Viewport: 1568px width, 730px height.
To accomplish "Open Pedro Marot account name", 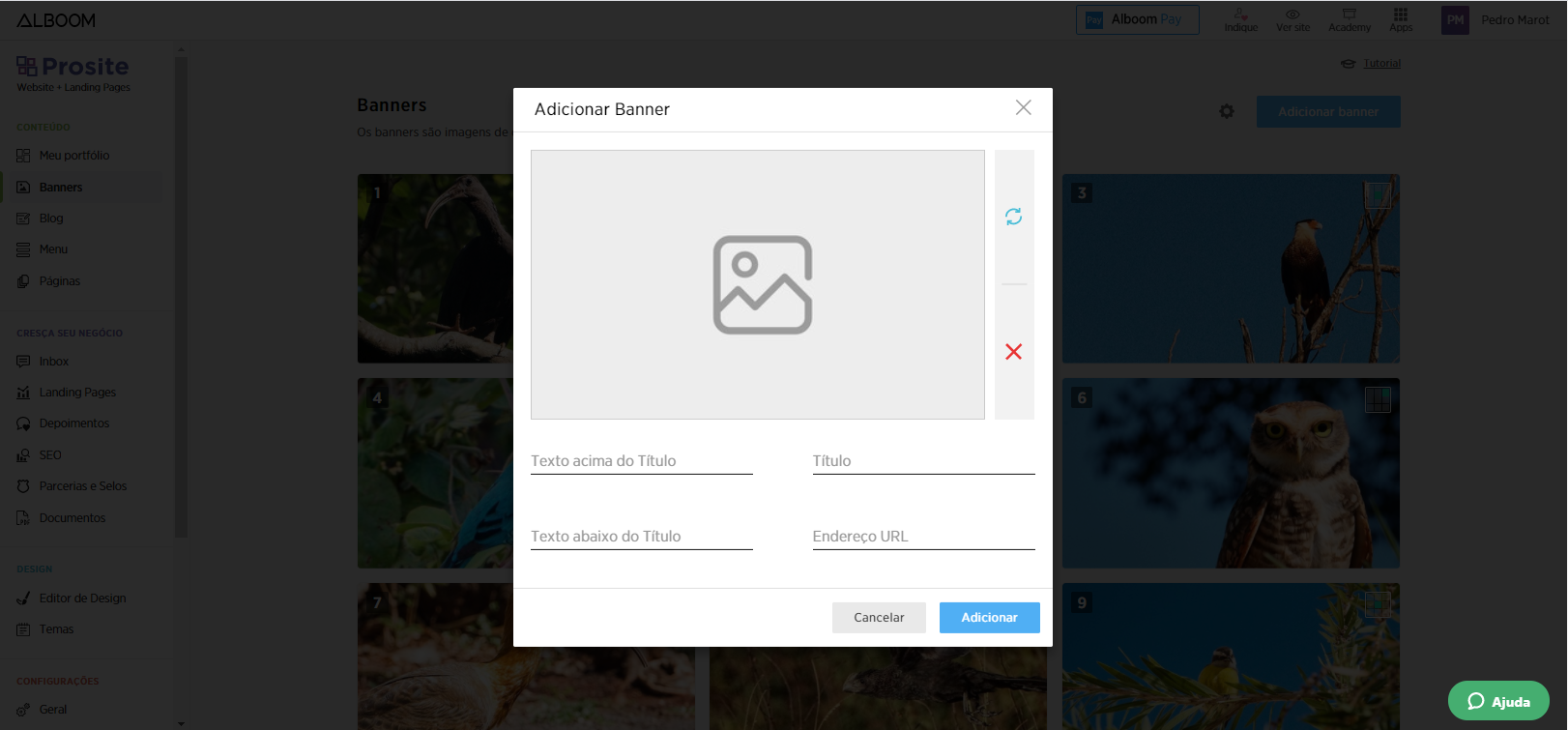I will [1515, 19].
